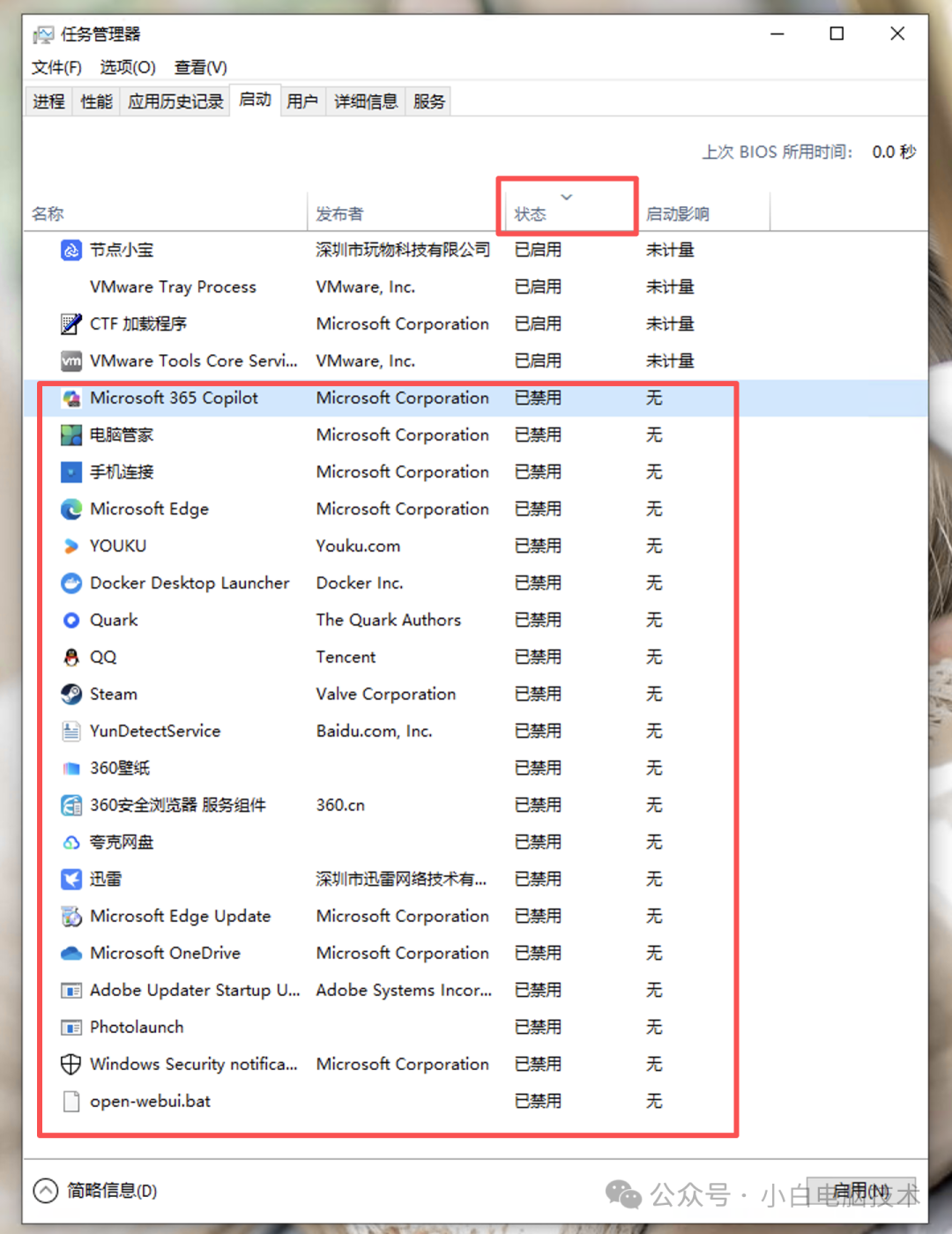Screen dimensions: 952x1234
Task: Click 上次 BIOS 所用时间 label
Action: coord(777,152)
